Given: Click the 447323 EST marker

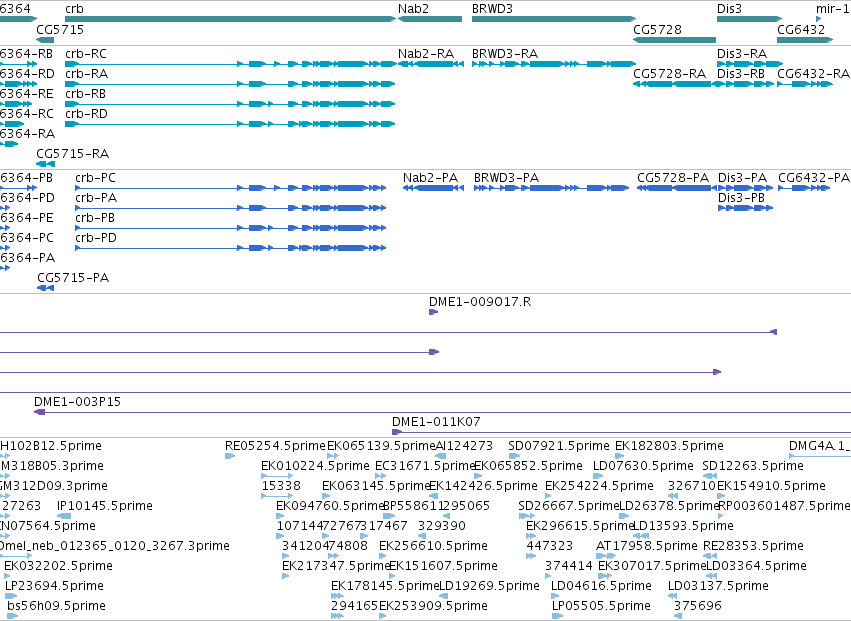Looking at the screenshot, I should pos(531,556).
